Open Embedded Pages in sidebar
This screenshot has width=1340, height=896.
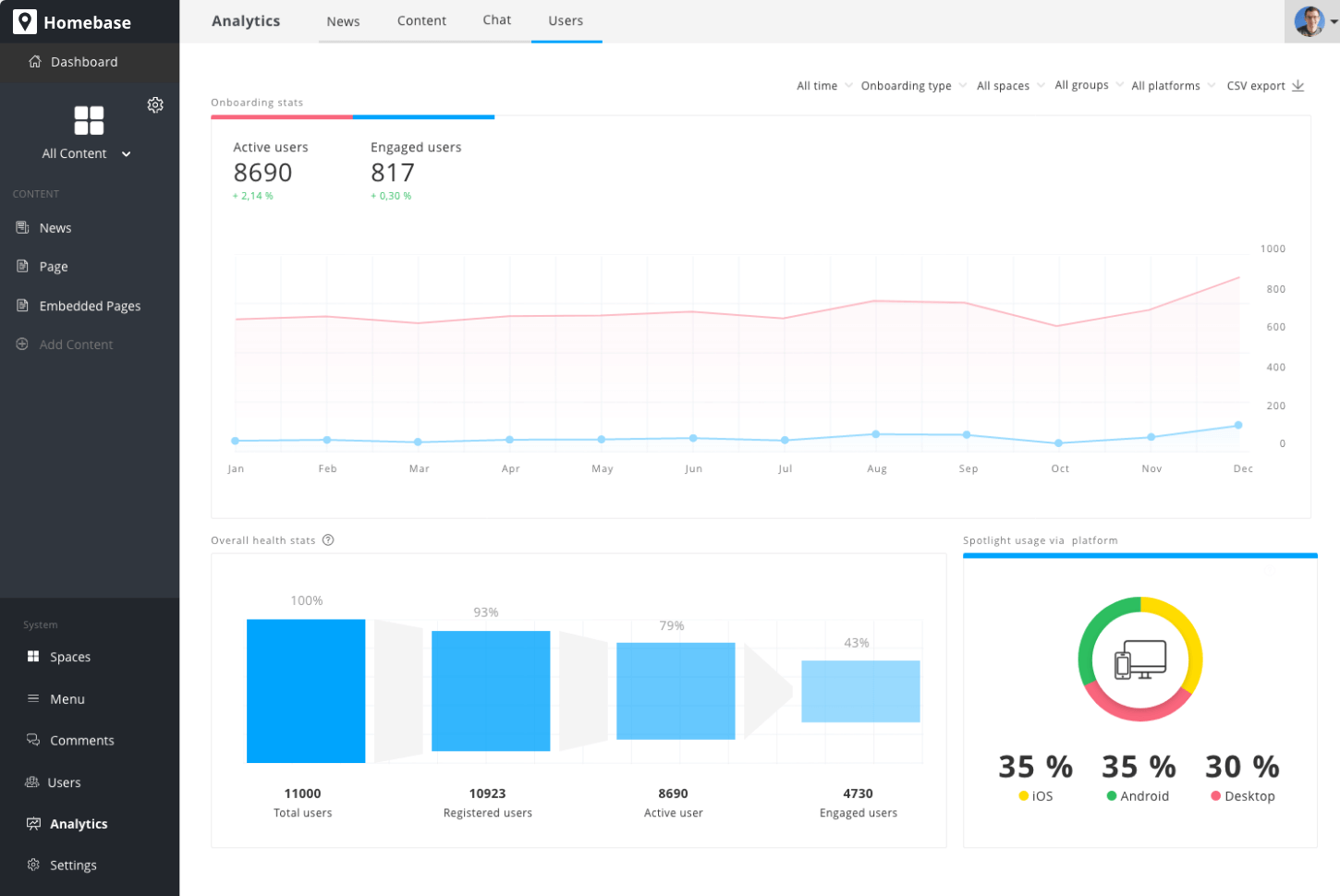point(90,306)
